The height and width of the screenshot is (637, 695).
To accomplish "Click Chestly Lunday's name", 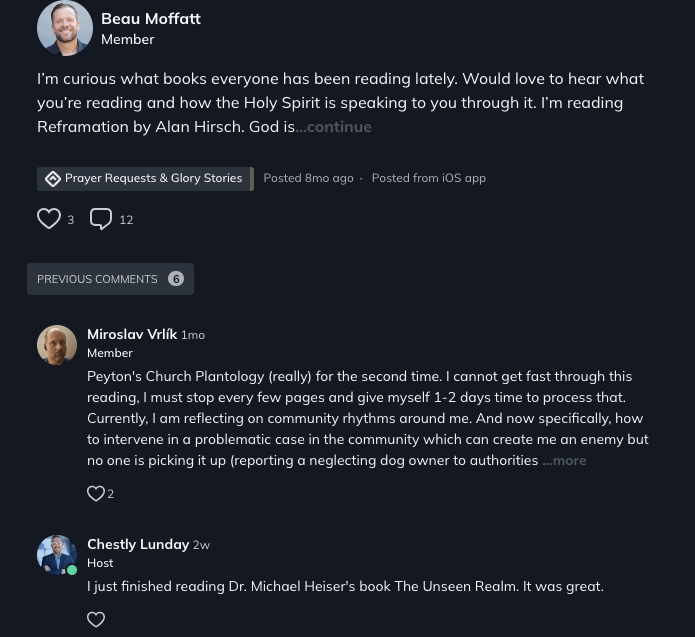I will [138, 544].
